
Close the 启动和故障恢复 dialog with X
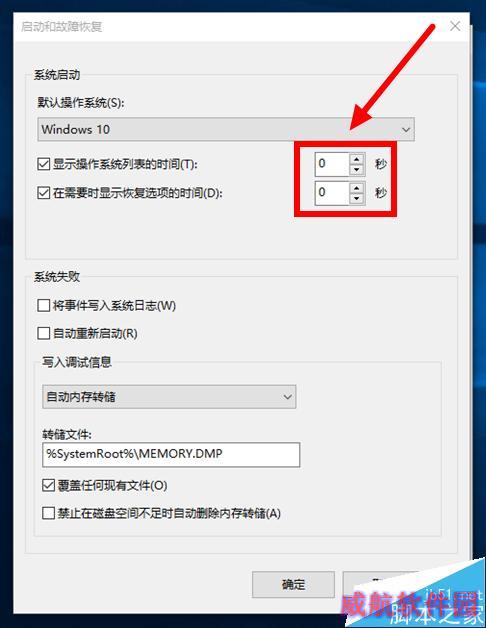coord(455,26)
